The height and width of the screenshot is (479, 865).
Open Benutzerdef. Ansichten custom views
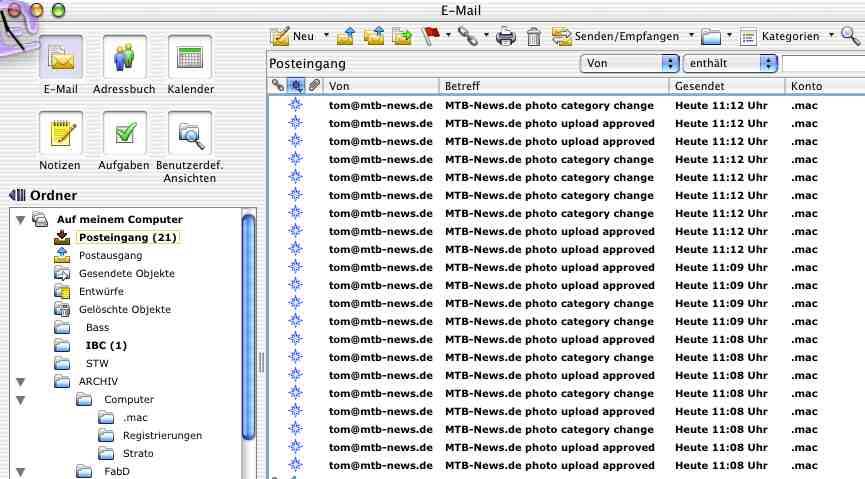[190, 140]
